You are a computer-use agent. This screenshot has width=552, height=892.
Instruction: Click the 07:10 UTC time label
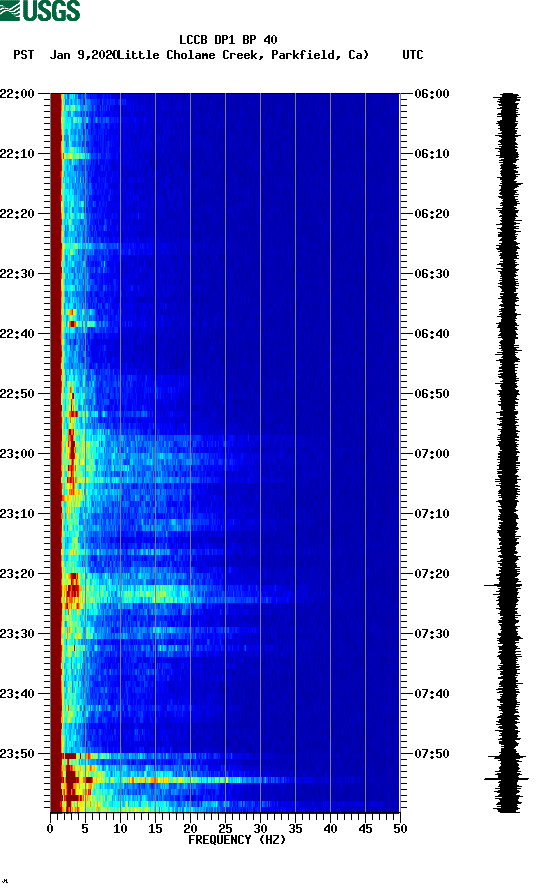432,514
